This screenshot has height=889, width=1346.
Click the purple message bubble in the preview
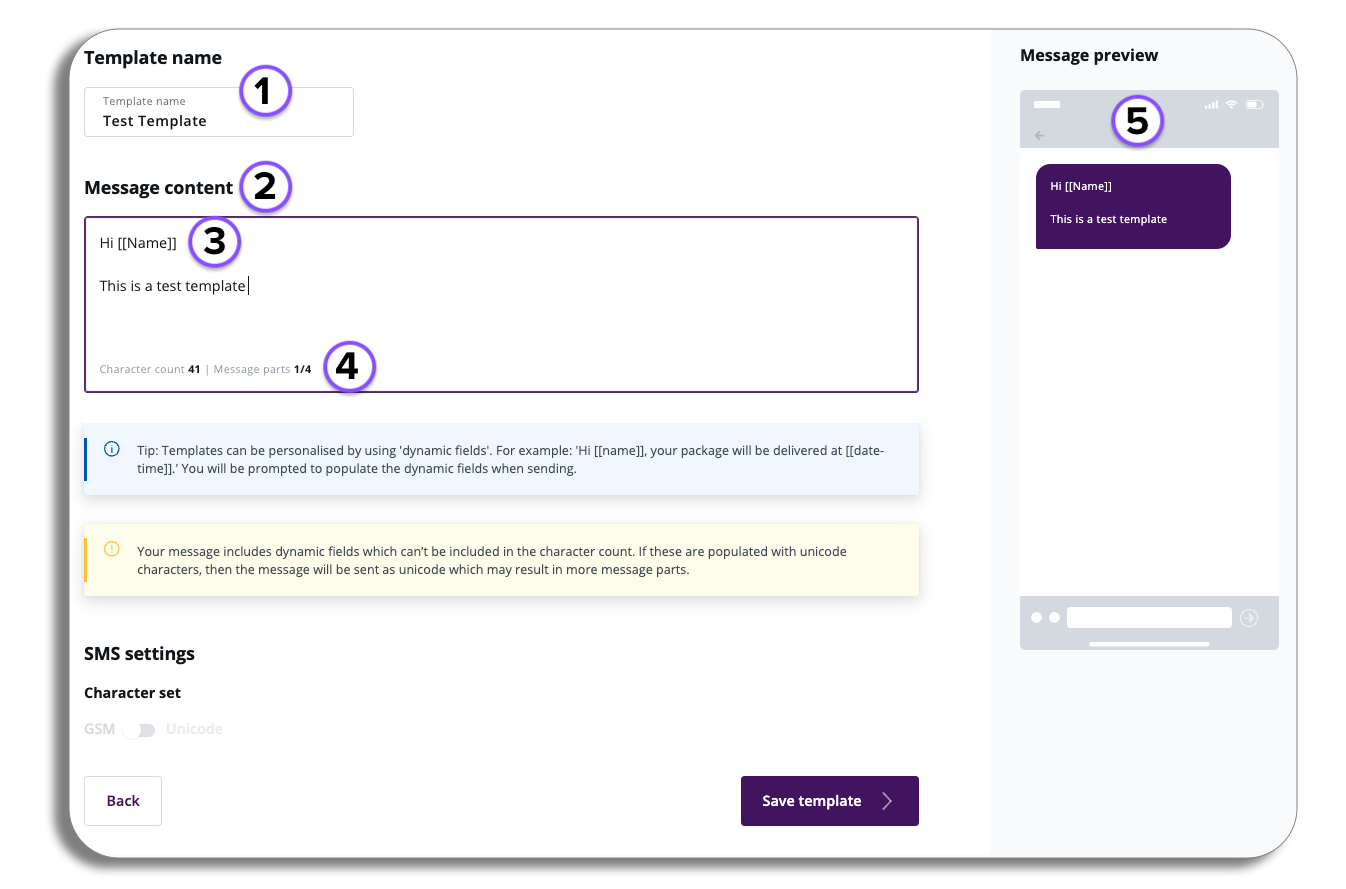(x=1132, y=206)
